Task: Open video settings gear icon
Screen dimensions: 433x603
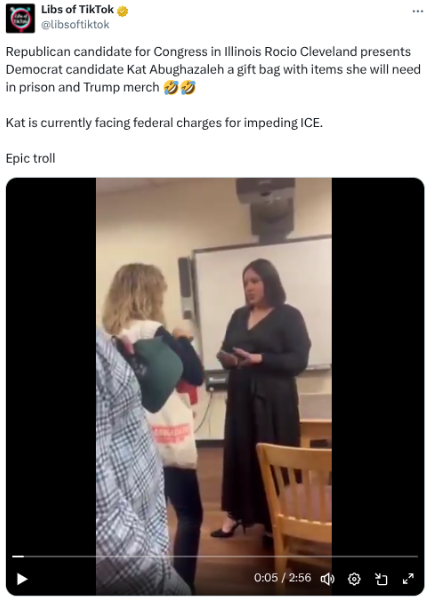Action: coord(354,579)
